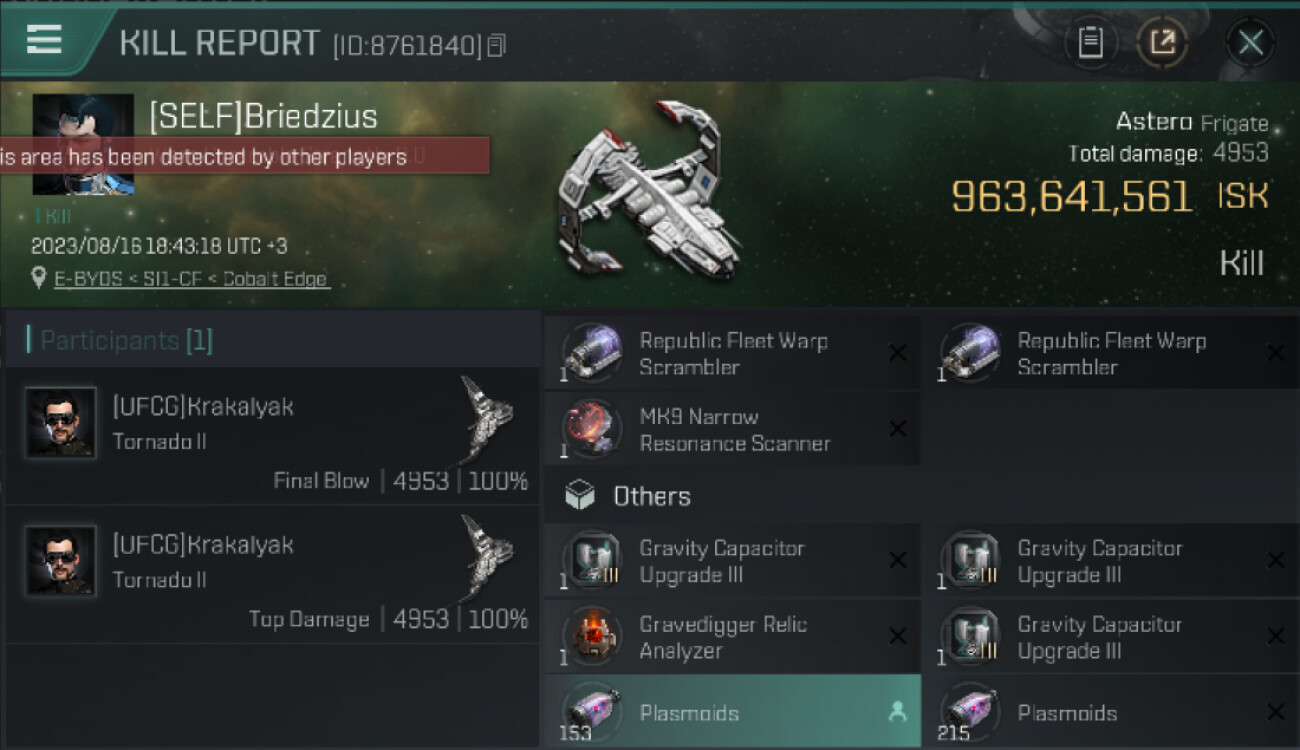Image resolution: width=1300 pixels, height=750 pixels.
Task: Close the kill report window
Action: coord(1250,42)
